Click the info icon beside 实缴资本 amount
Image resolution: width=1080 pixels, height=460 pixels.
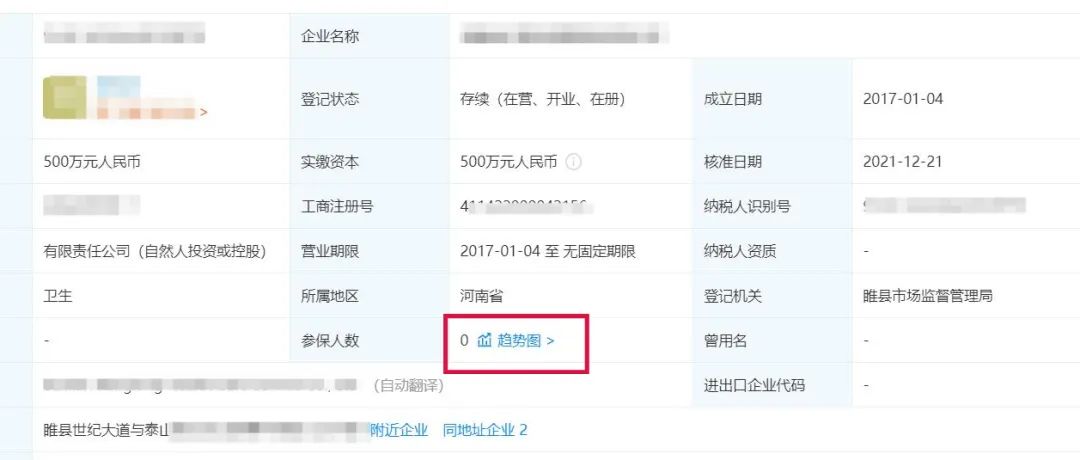(x=574, y=162)
